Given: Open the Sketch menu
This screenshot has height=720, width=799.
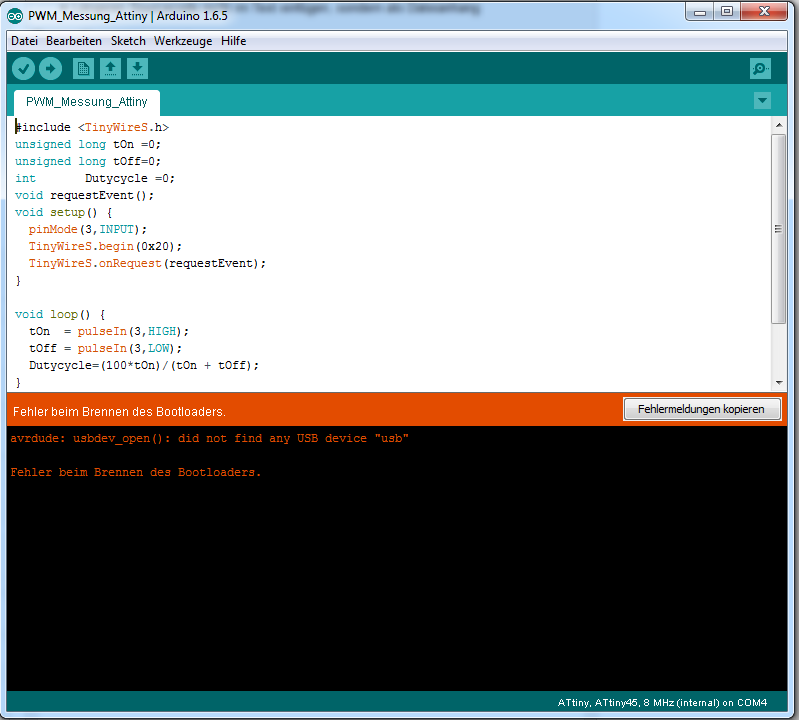Looking at the screenshot, I should click(x=128, y=41).
